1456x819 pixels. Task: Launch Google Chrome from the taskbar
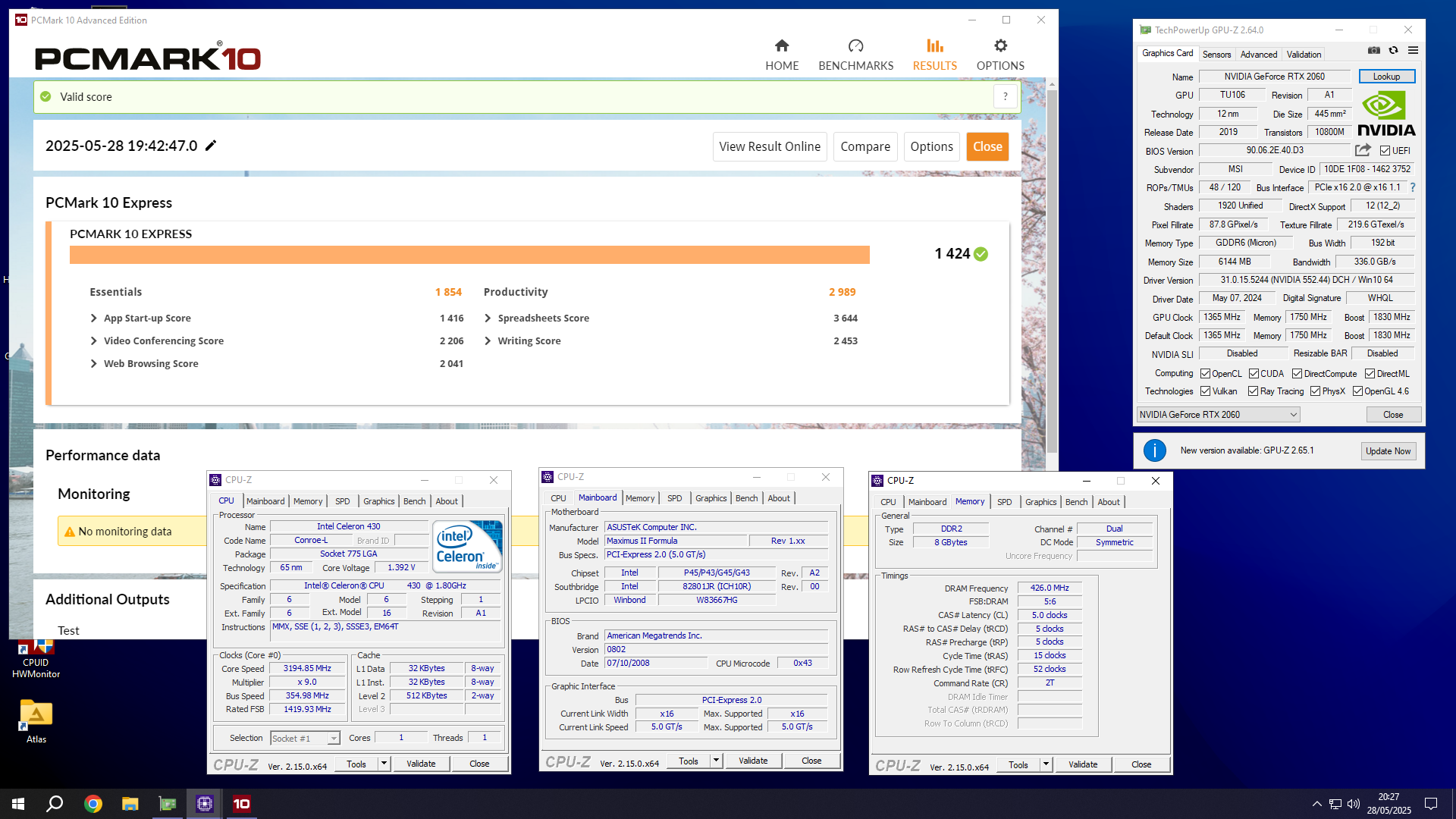[93, 804]
